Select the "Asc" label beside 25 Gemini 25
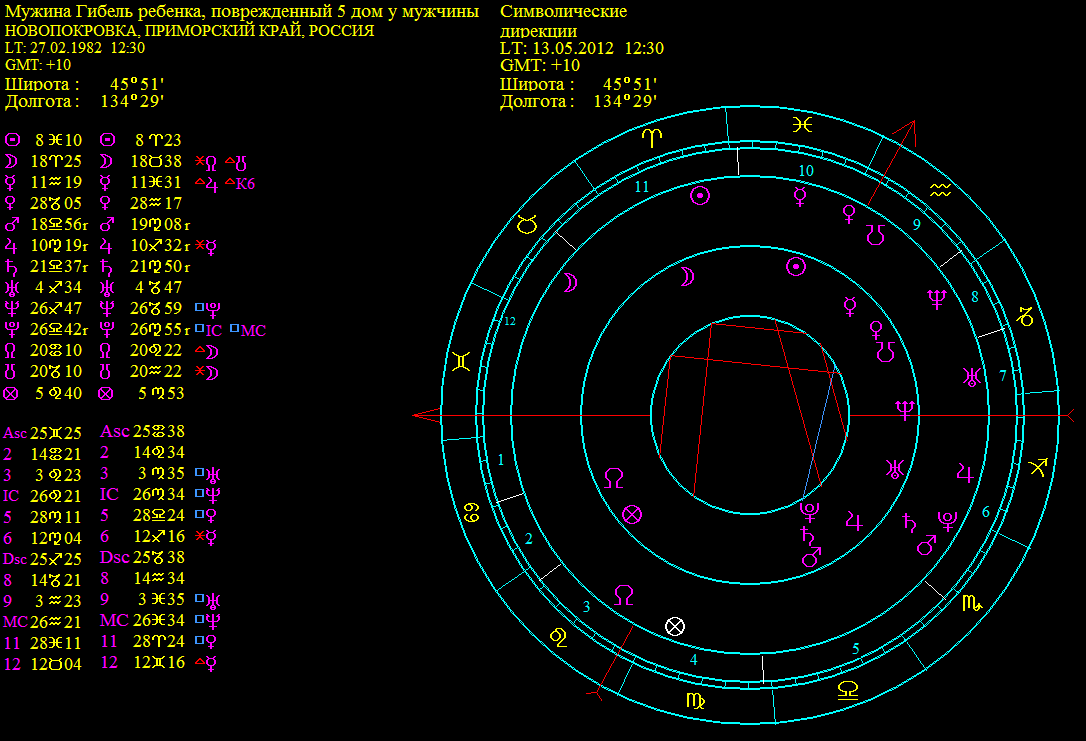This screenshot has width=1086, height=741. point(15,434)
